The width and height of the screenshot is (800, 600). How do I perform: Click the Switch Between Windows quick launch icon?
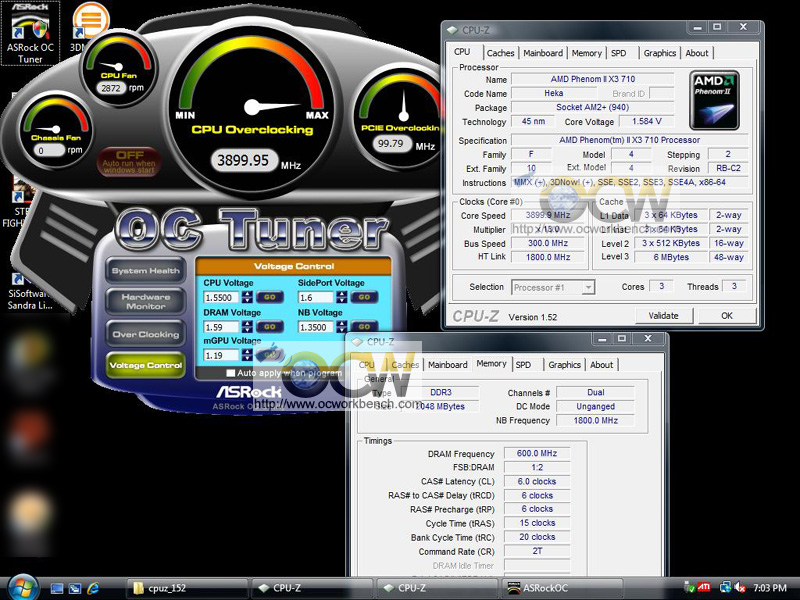click(x=74, y=588)
